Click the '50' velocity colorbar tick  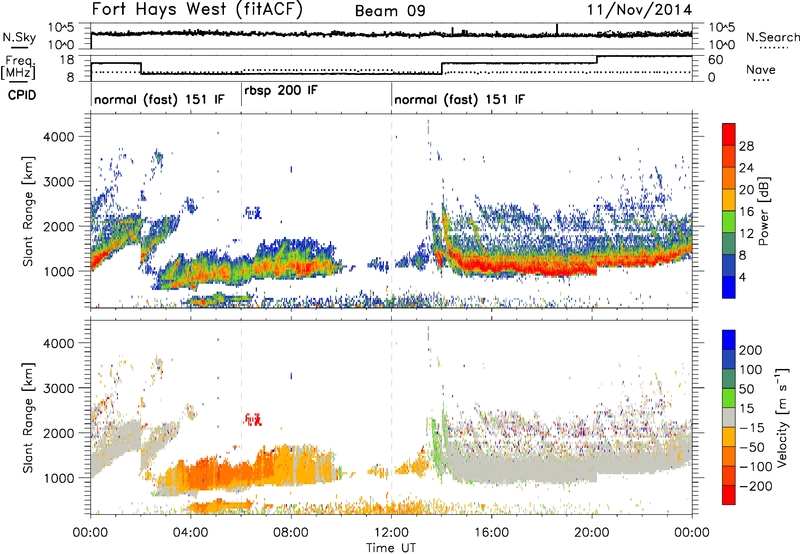coord(747,389)
